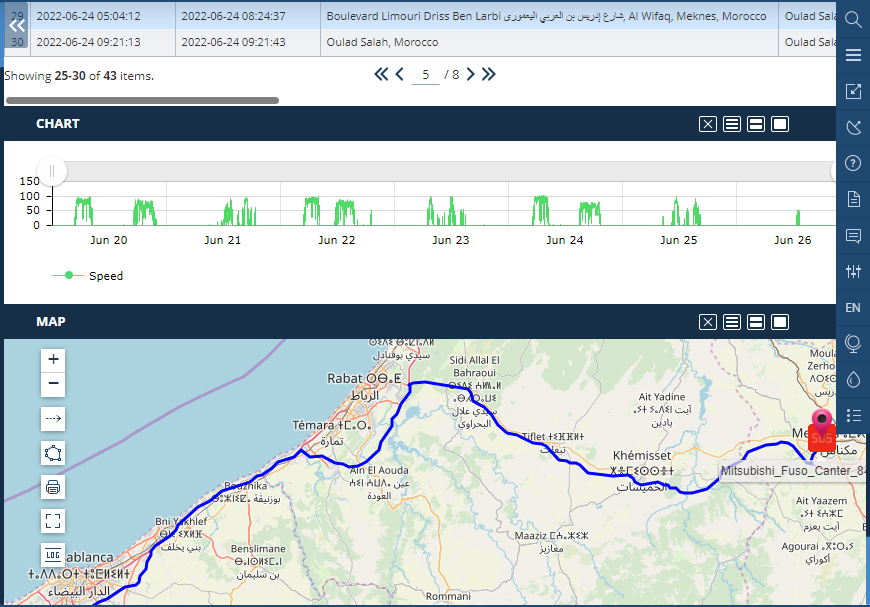
Task: Go to next page of results
Action: coord(470,75)
